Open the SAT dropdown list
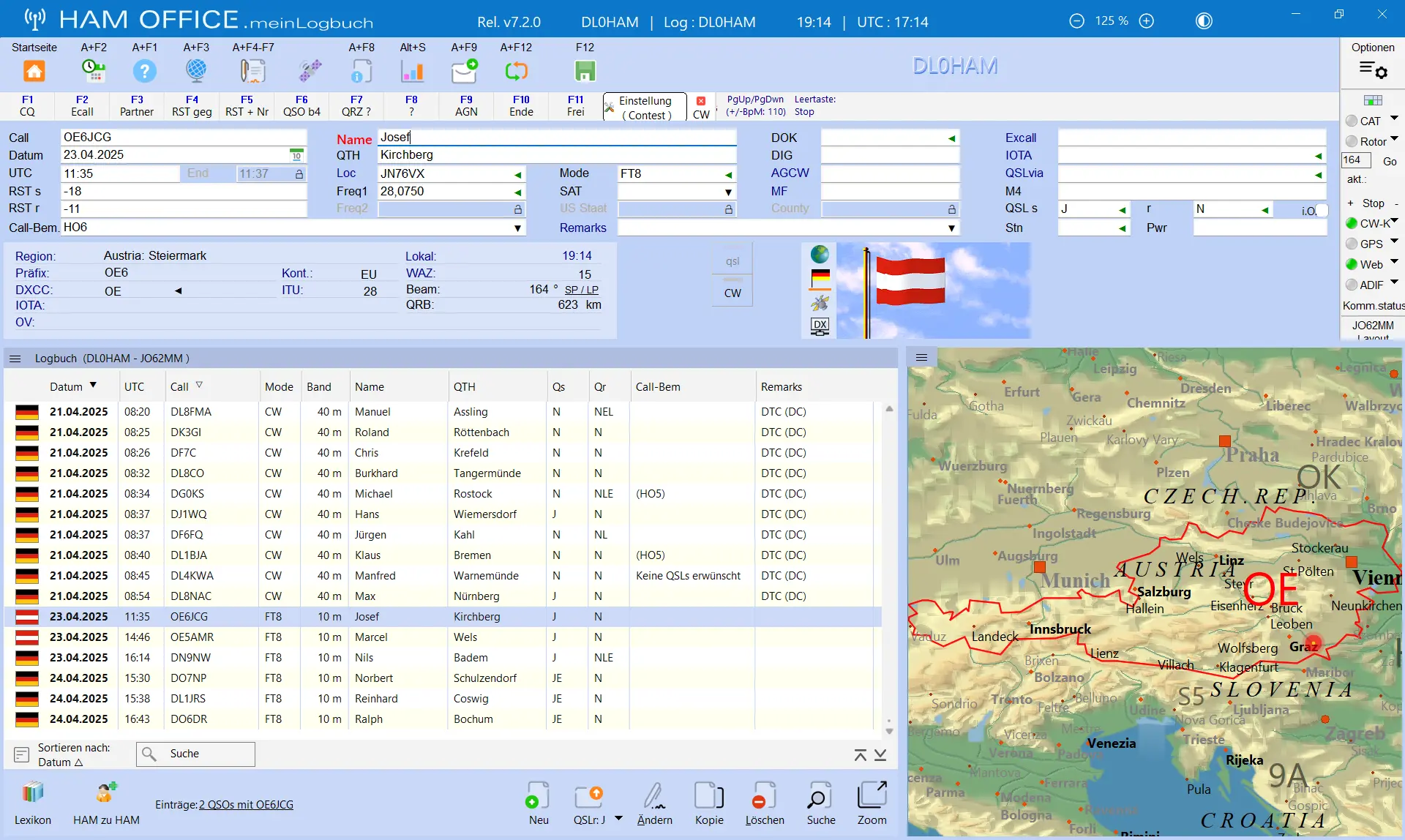 [x=728, y=192]
